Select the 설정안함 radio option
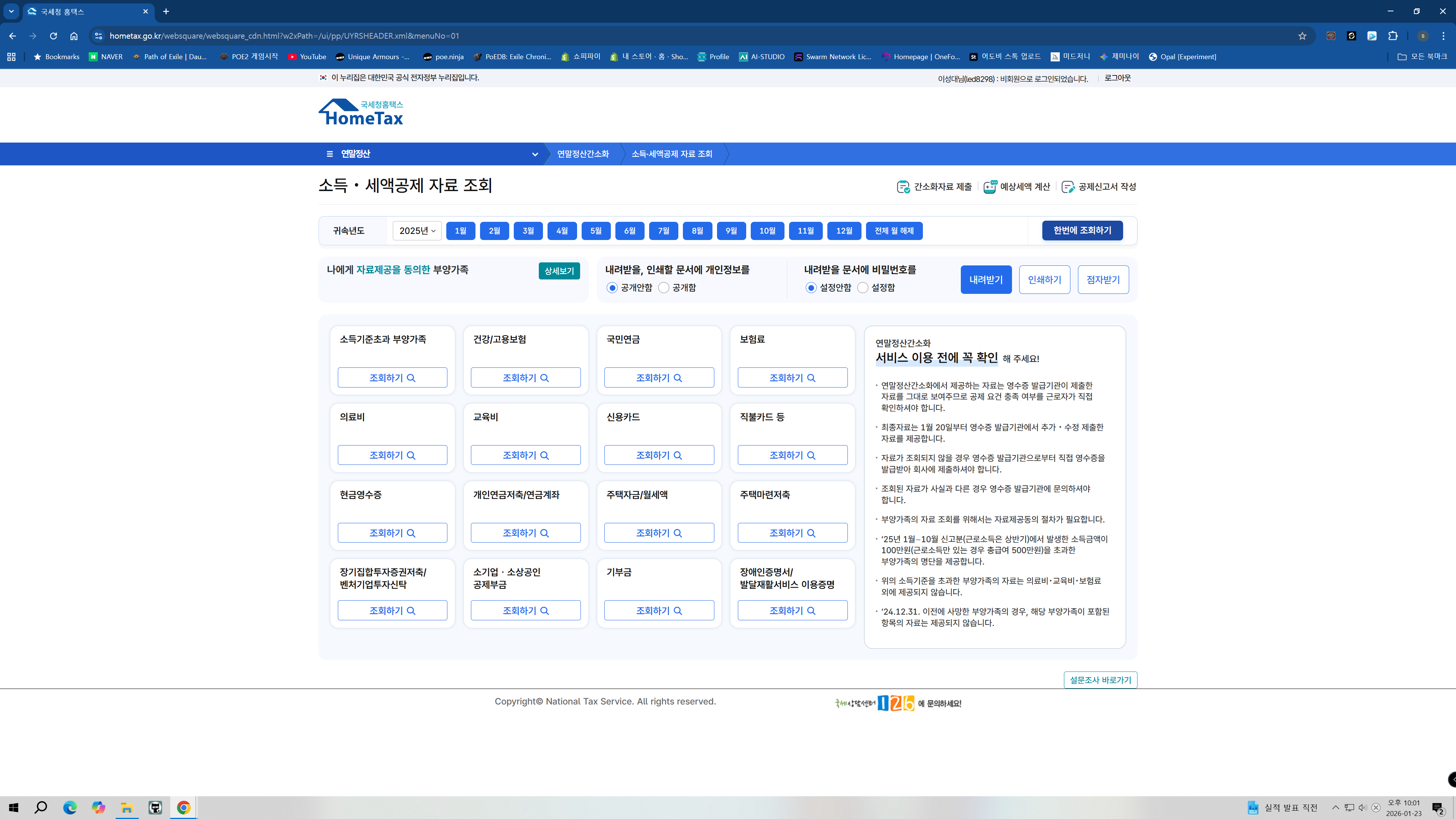Viewport: 1456px width, 819px height. pos(811,288)
